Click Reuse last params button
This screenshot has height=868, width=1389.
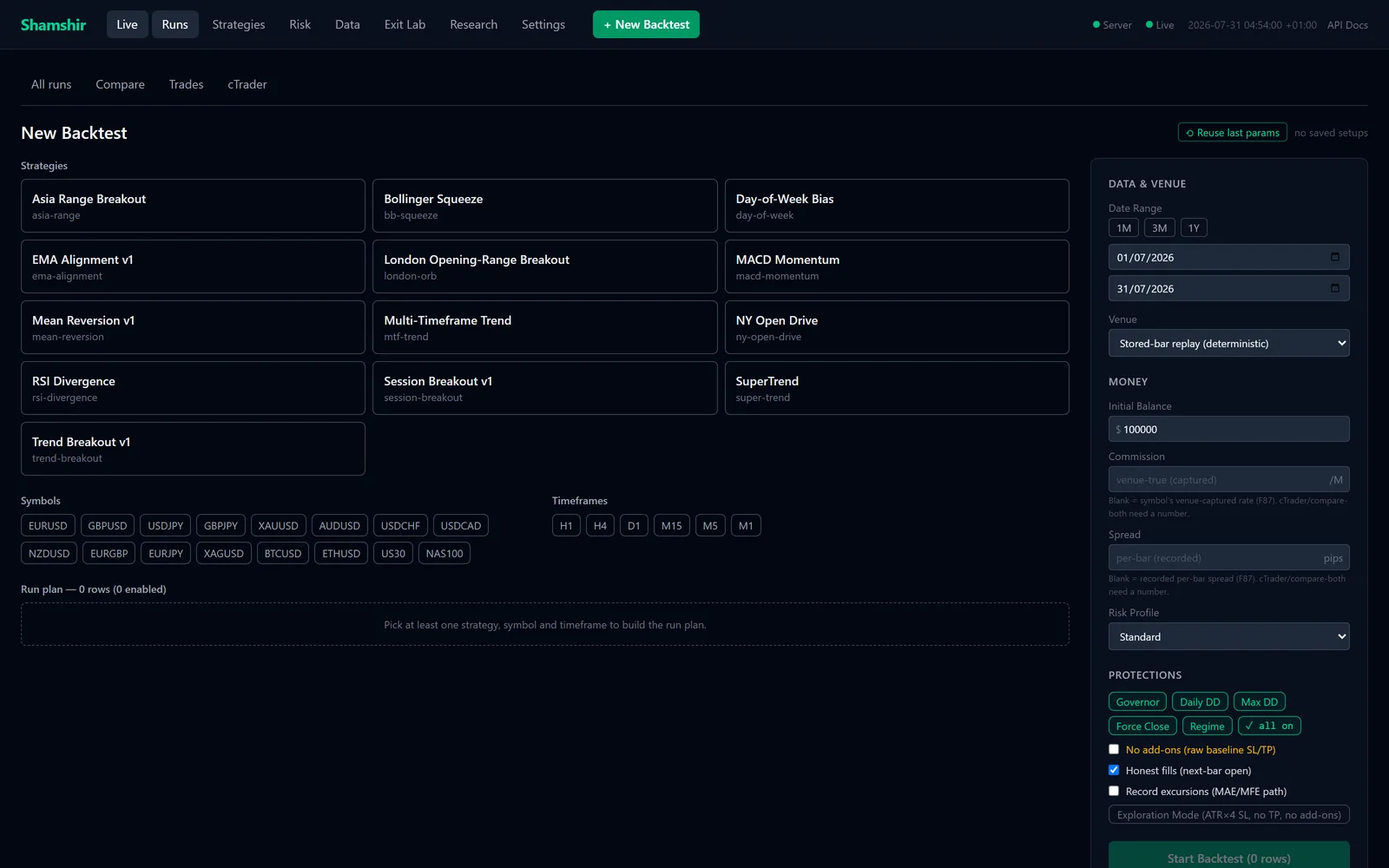click(x=1232, y=132)
